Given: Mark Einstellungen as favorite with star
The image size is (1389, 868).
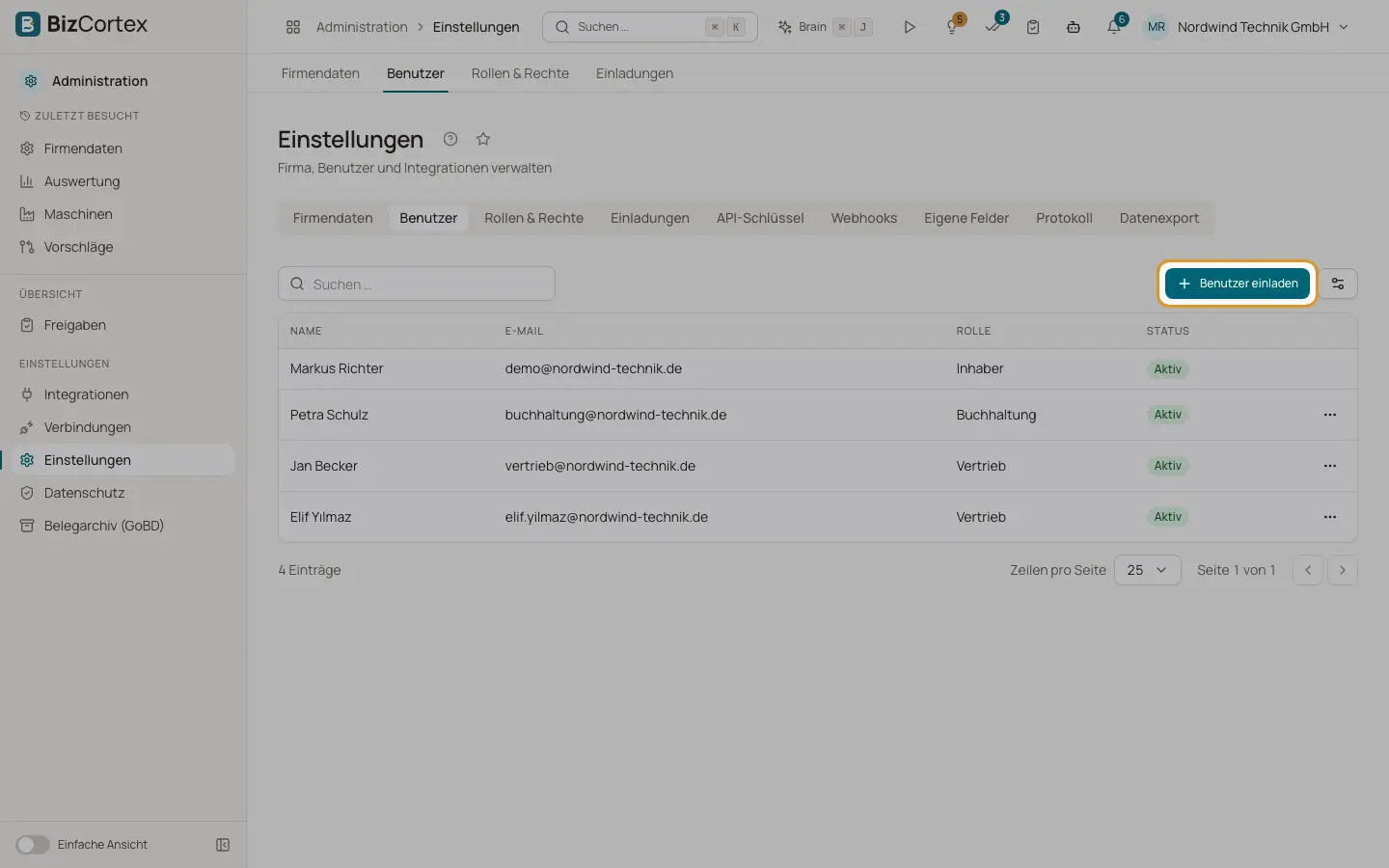Looking at the screenshot, I should [483, 139].
